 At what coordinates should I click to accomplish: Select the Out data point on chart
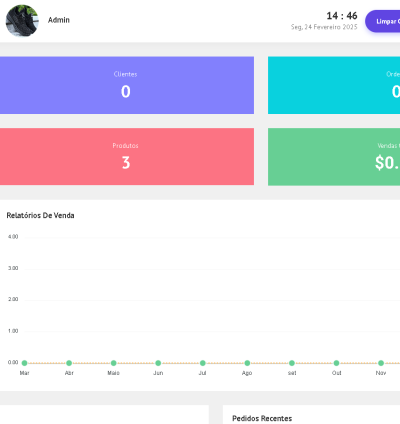(x=336, y=363)
